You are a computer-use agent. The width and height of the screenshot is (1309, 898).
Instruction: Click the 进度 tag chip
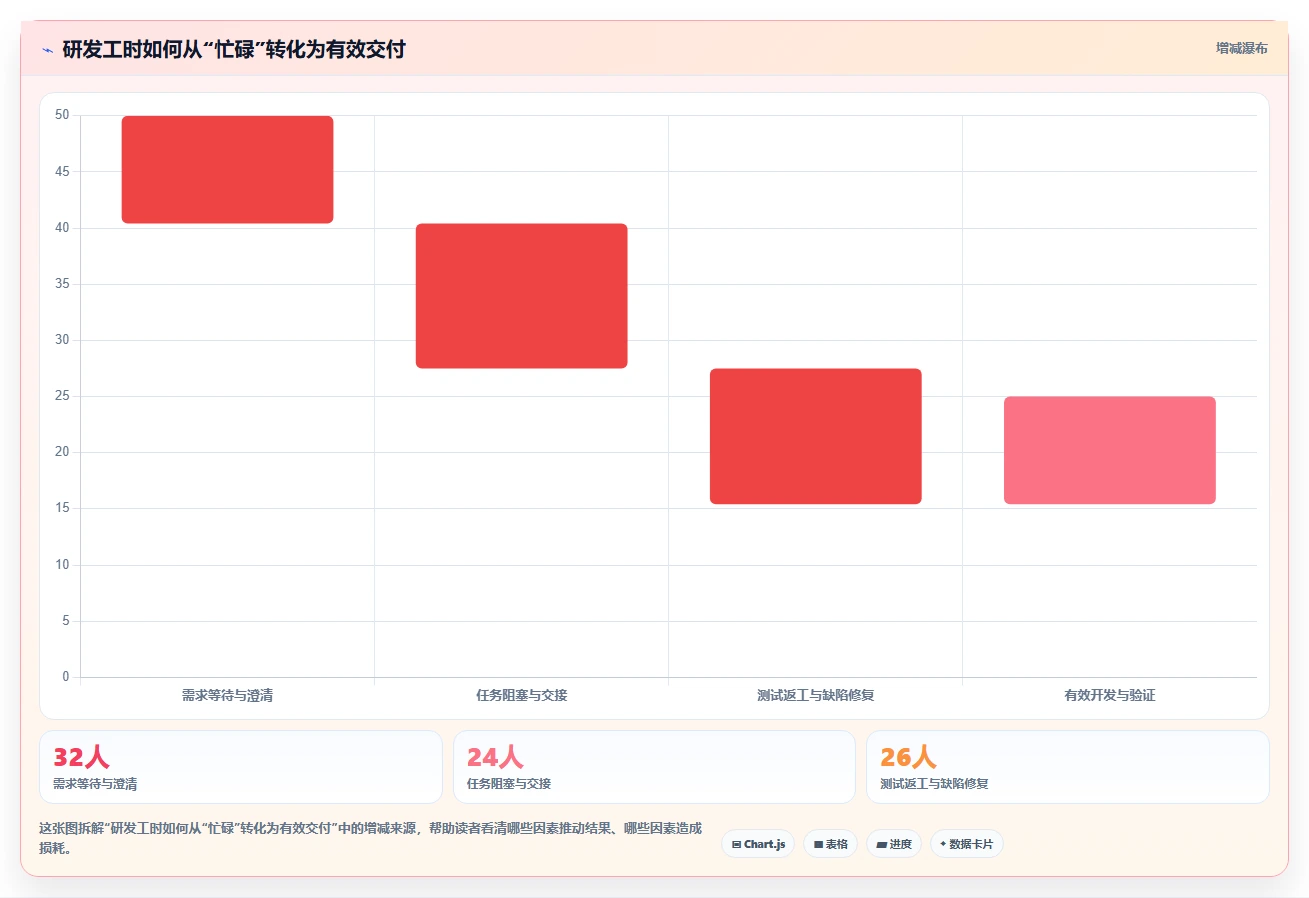pos(894,844)
